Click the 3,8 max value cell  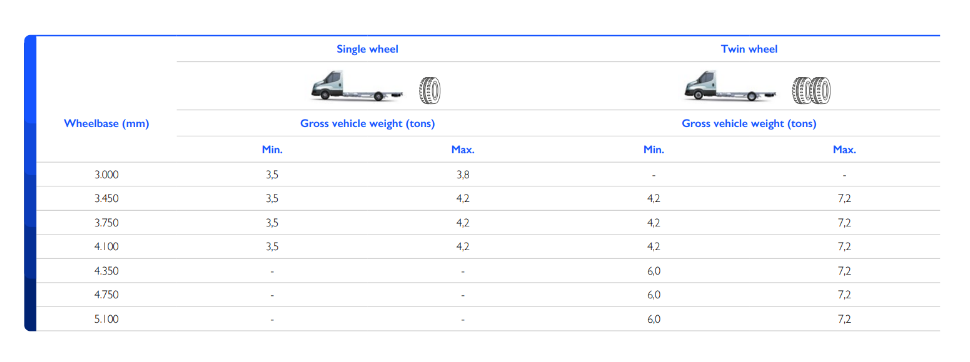[463, 175]
